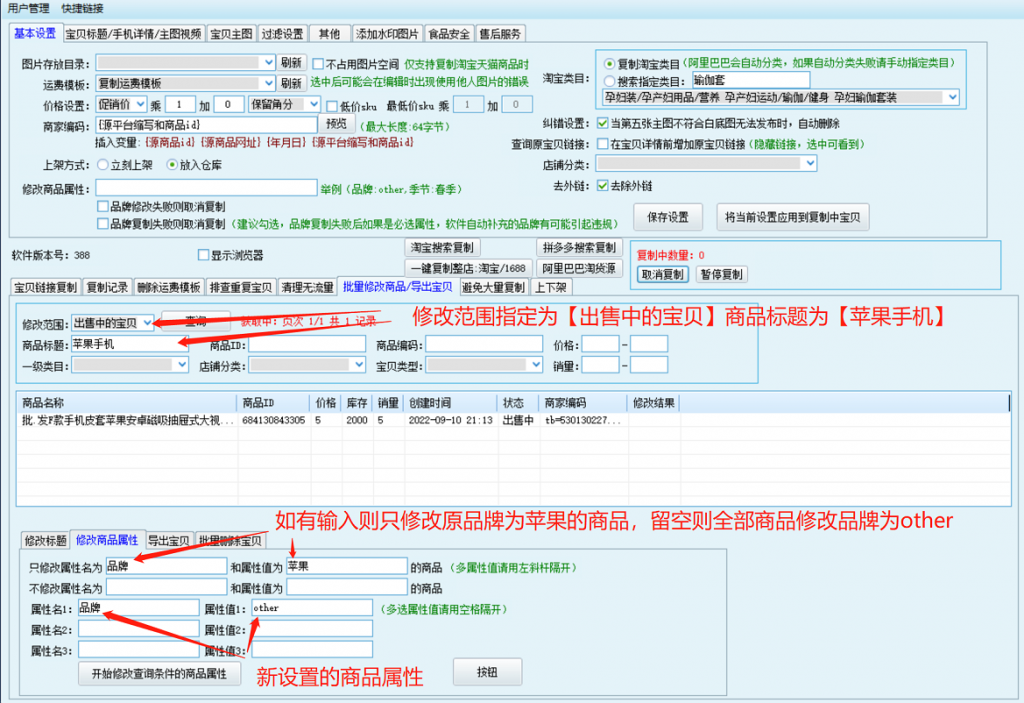
Task: Switch to the 上下架 tab
Action: point(551,287)
